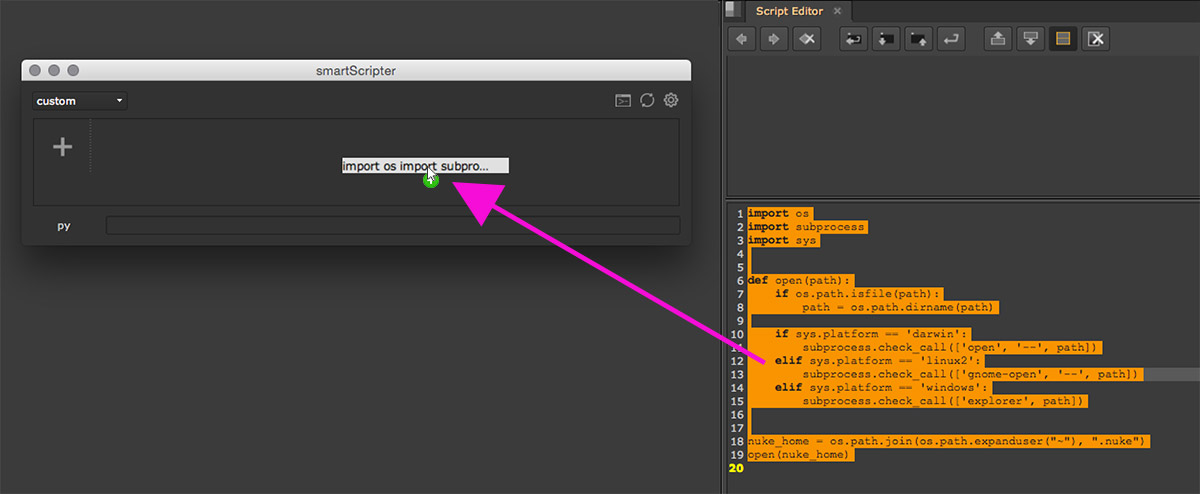Click the Source a Script icon

[x=853, y=39]
